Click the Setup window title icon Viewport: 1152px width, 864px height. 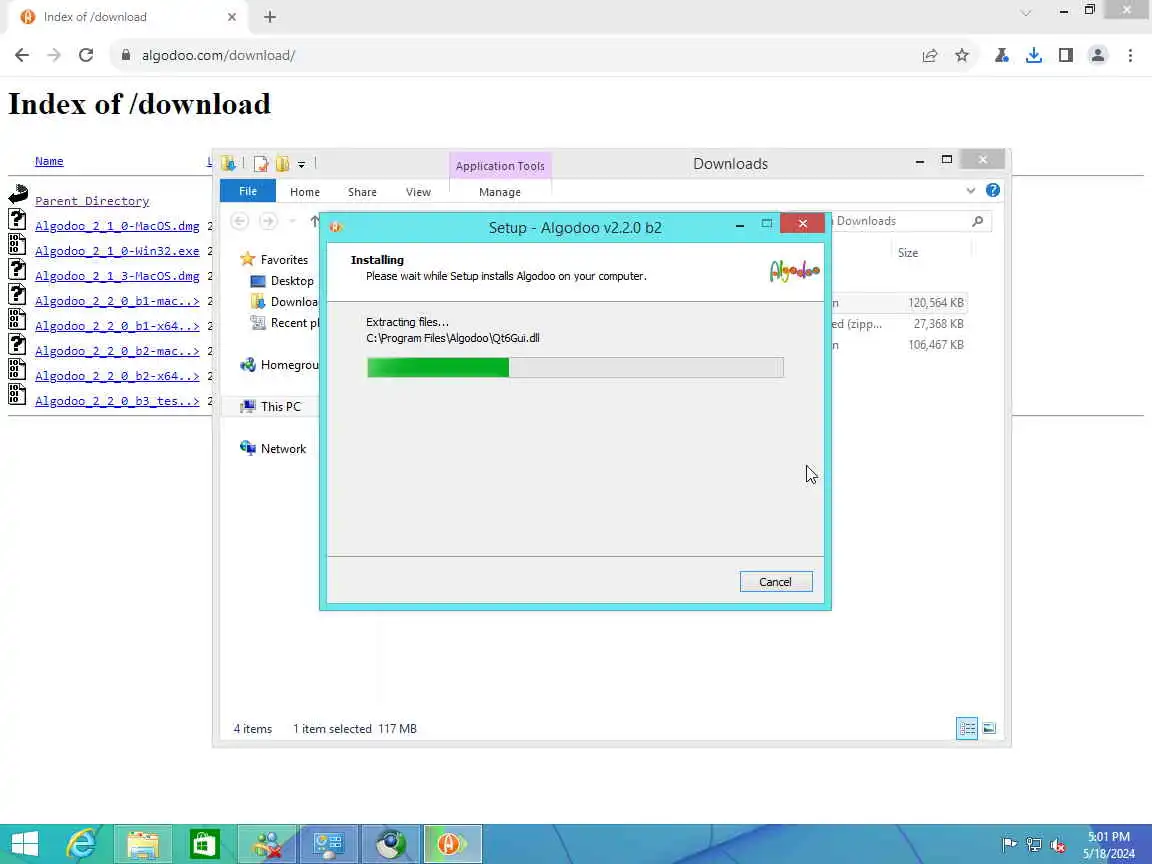(336, 227)
